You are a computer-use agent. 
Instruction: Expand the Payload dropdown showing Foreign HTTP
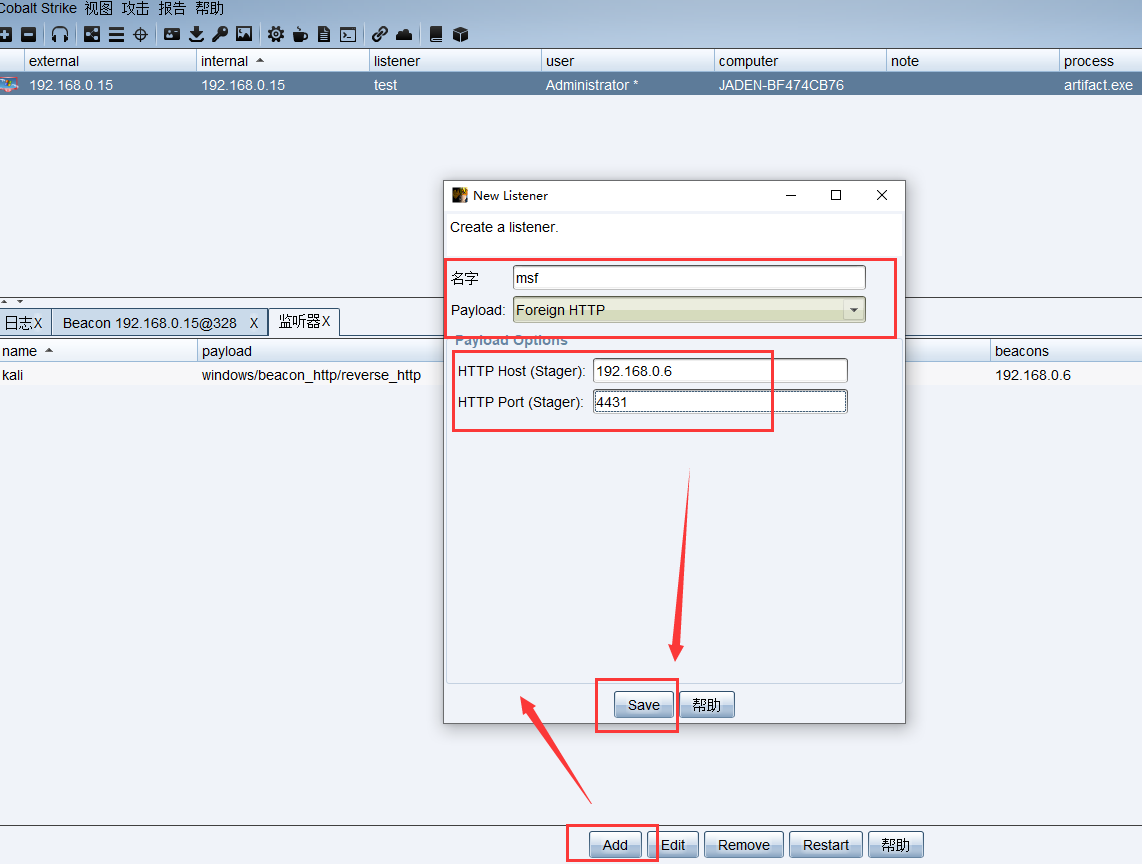(853, 310)
